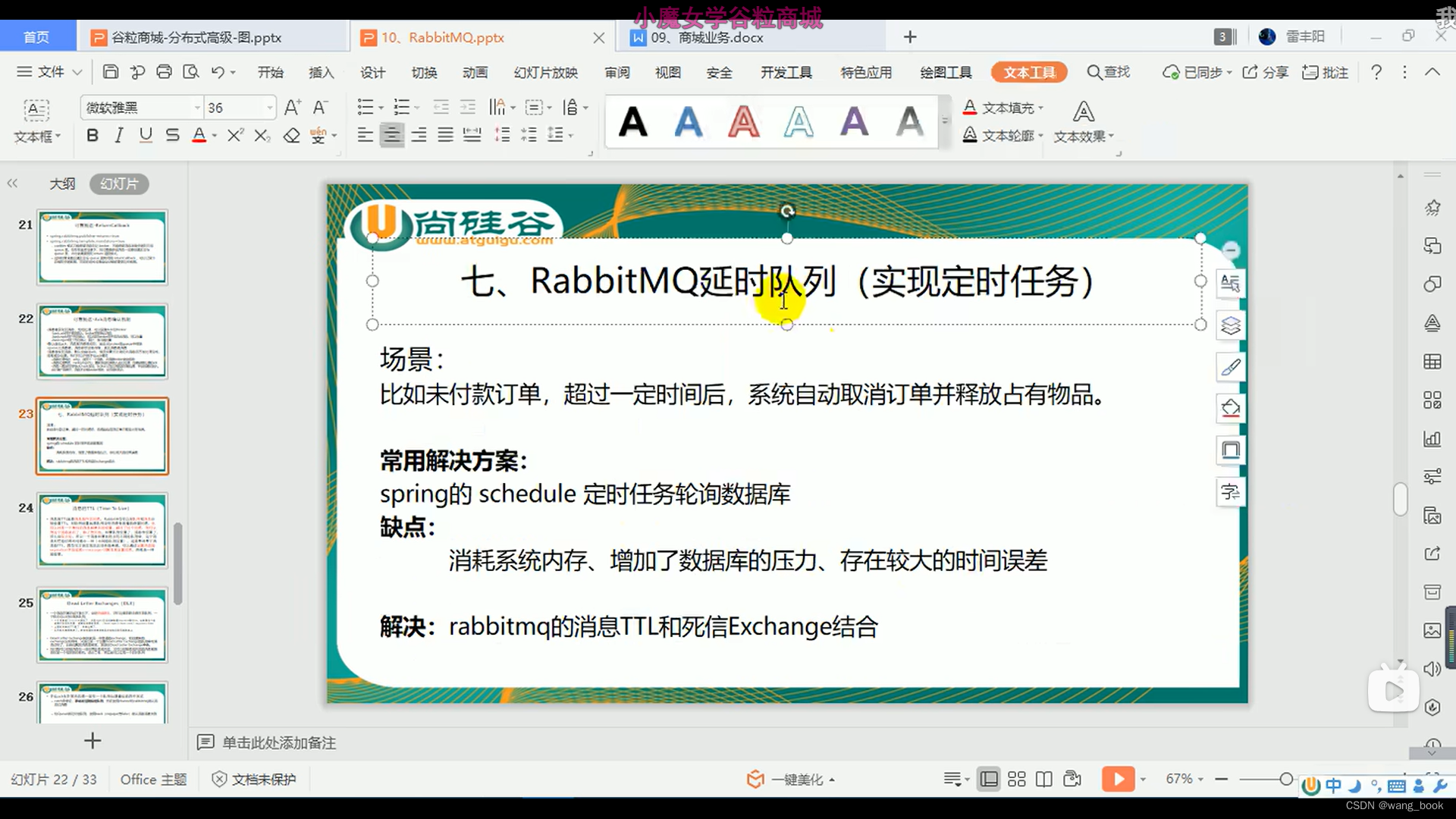Click 一键美化 button in status bar
Image resolution: width=1456 pixels, height=819 pixels.
click(x=790, y=780)
